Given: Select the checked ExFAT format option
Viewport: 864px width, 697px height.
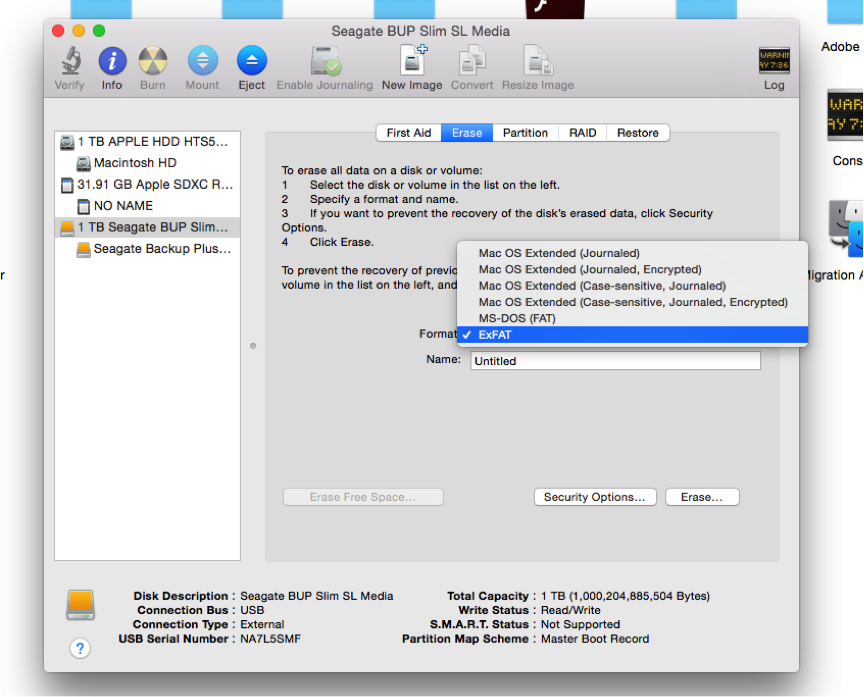Looking at the screenshot, I should pyautogui.click(x=633, y=334).
